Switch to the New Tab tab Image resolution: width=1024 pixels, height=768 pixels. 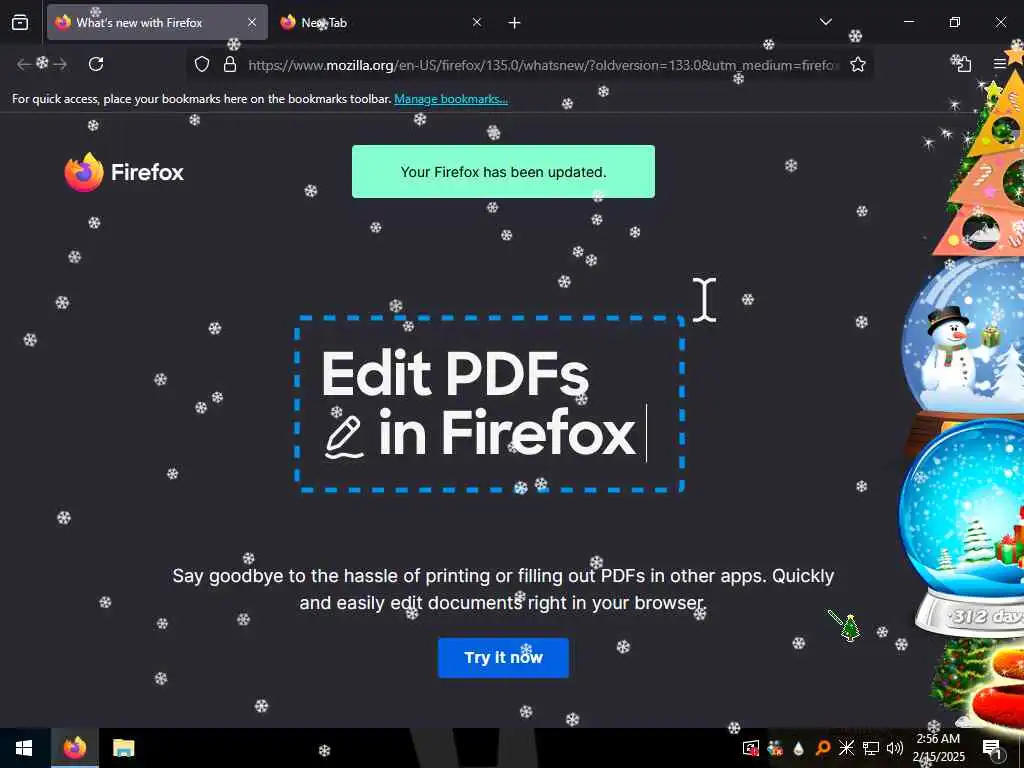(382, 23)
